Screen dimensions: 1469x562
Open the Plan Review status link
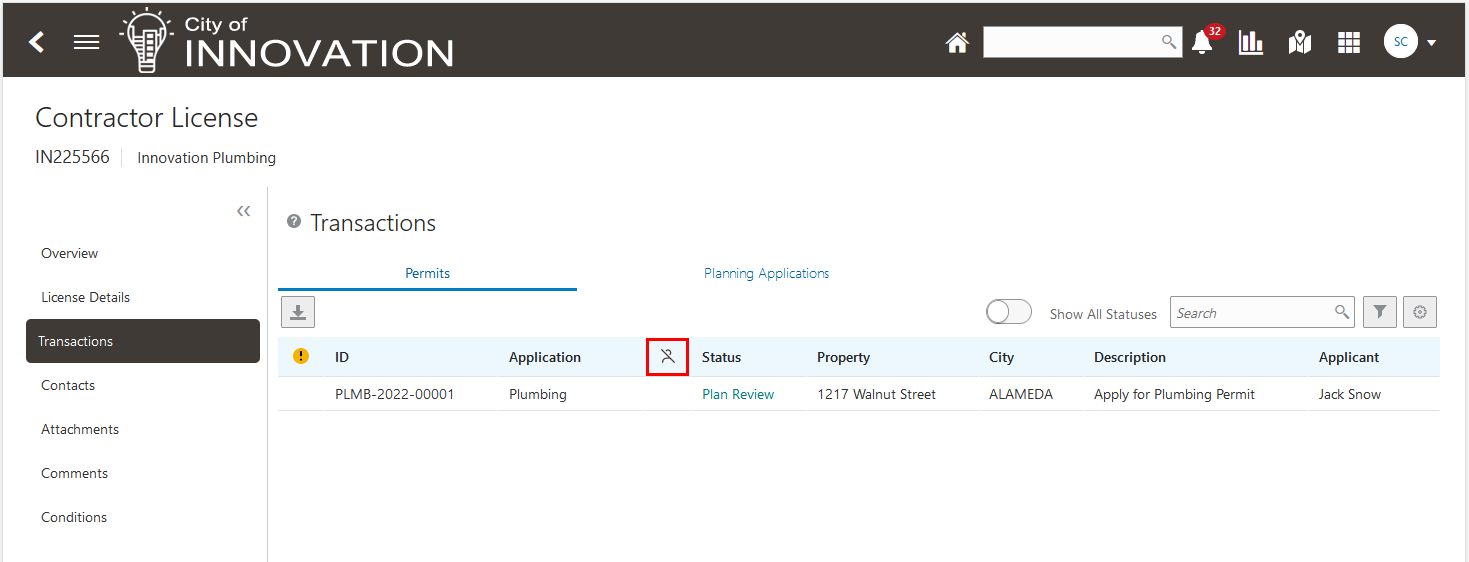(738, 394)
